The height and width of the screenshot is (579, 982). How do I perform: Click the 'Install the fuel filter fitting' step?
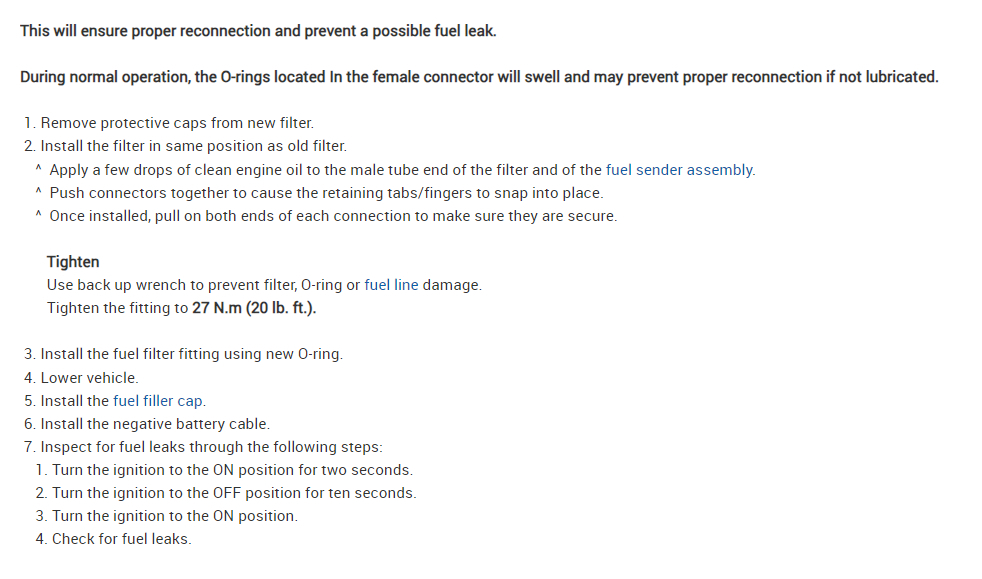[x=190, y=355]
